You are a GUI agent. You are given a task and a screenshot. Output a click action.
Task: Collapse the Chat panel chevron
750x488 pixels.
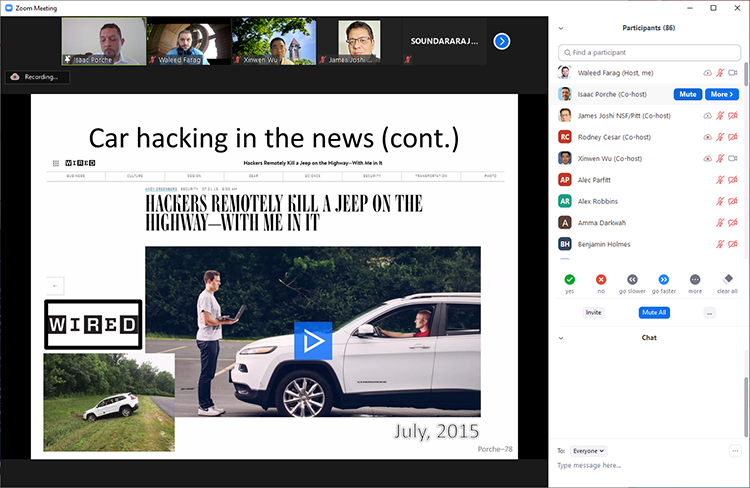pyautogui.click(x=561, y=338)
